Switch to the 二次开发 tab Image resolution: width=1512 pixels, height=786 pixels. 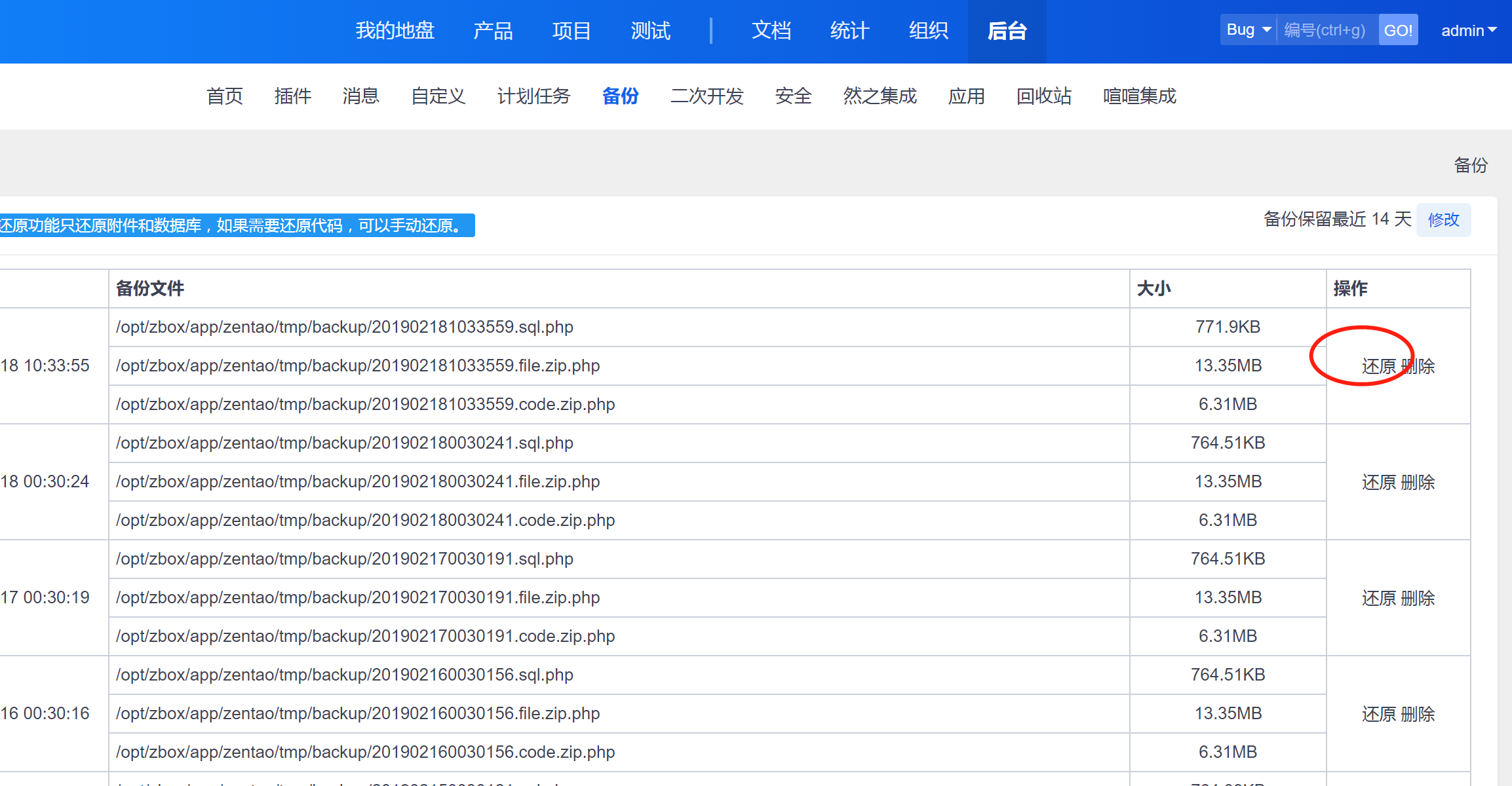click(x=707, y=96)
